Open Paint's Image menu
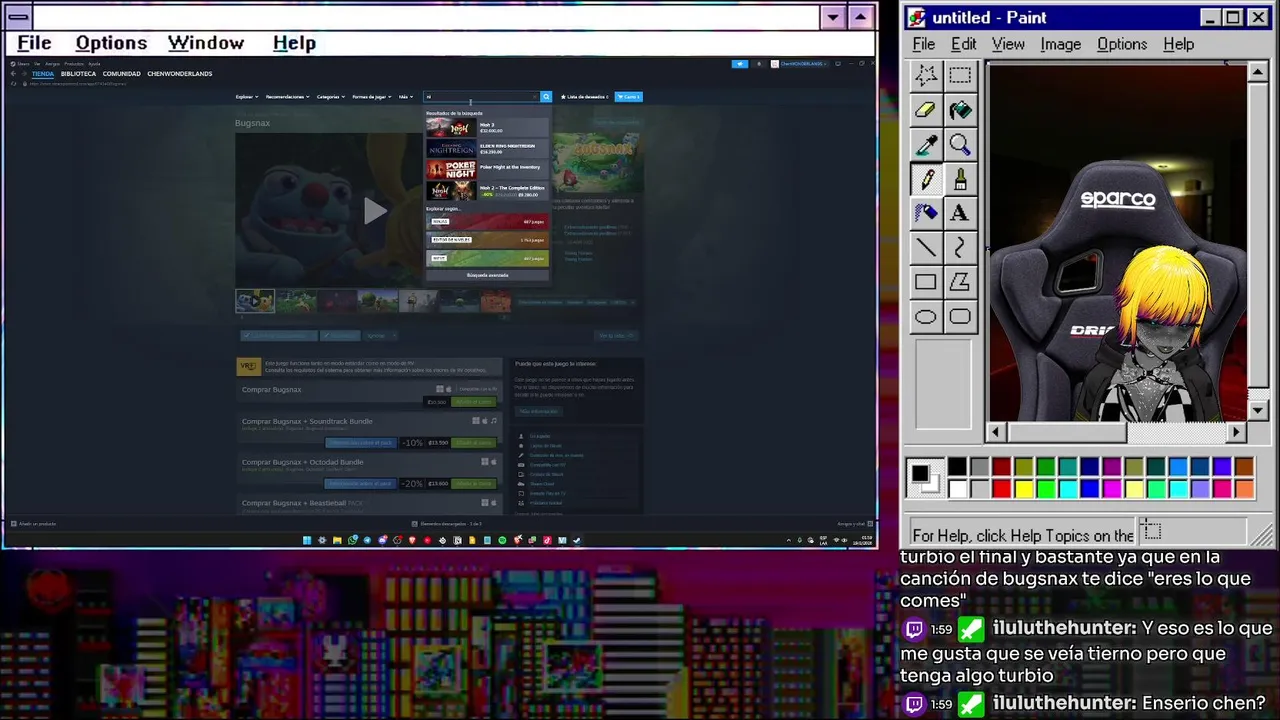 click(x=1060, y=44)
